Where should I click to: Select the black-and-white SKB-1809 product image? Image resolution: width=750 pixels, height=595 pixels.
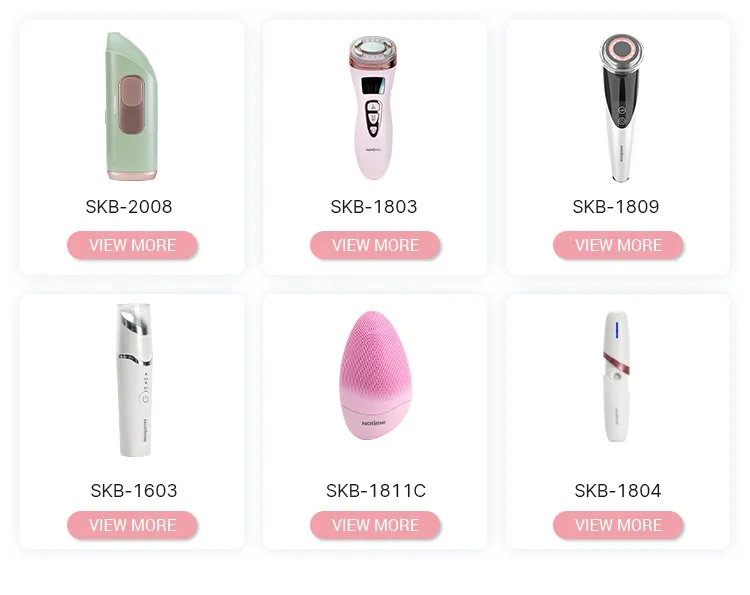(x=621, y=108)
